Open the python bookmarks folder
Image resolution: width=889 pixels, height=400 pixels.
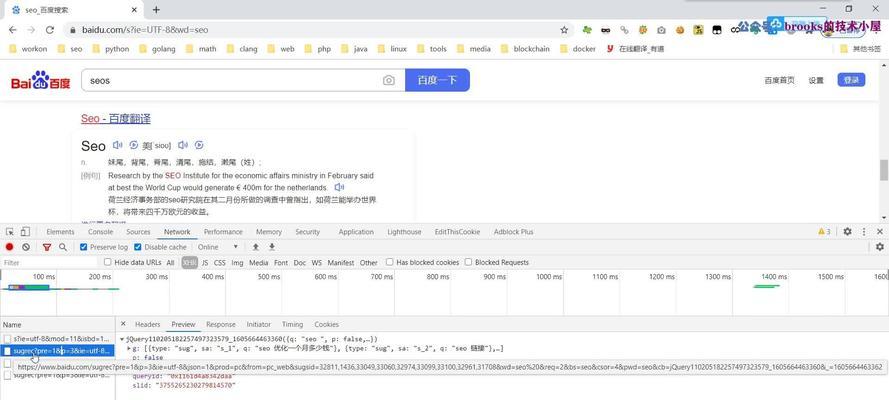point(111,49)
